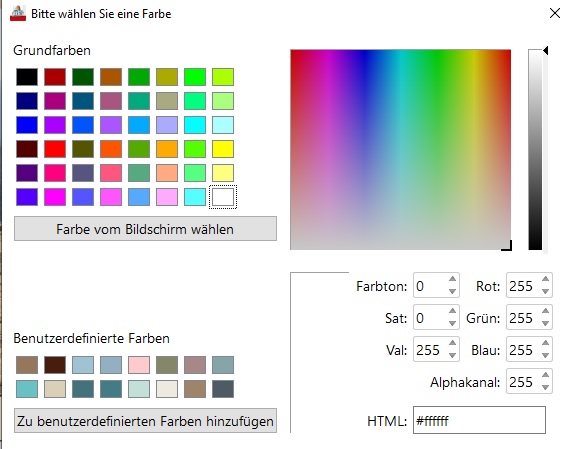Increase the Rot value with up arrow

545,279
